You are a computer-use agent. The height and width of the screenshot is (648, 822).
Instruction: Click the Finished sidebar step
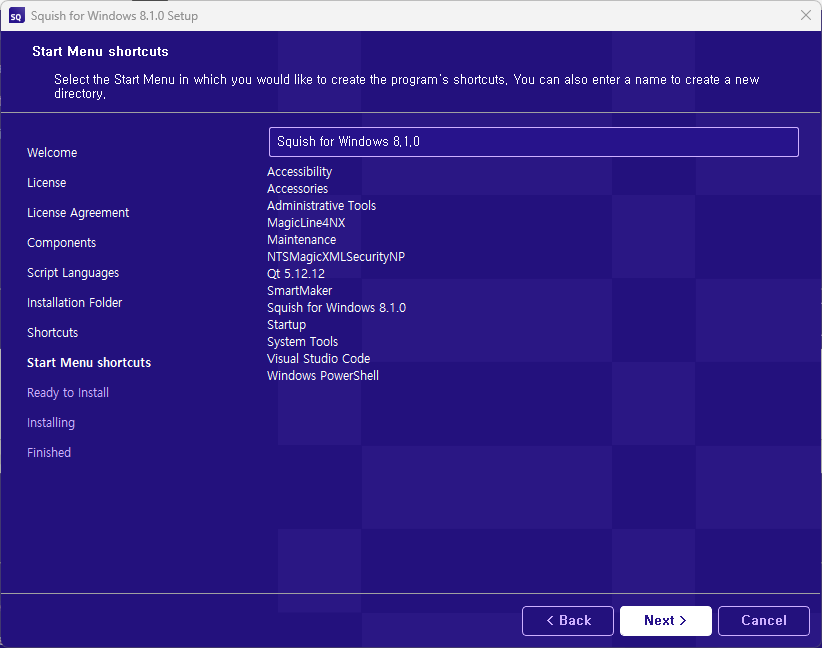point(49,452)
